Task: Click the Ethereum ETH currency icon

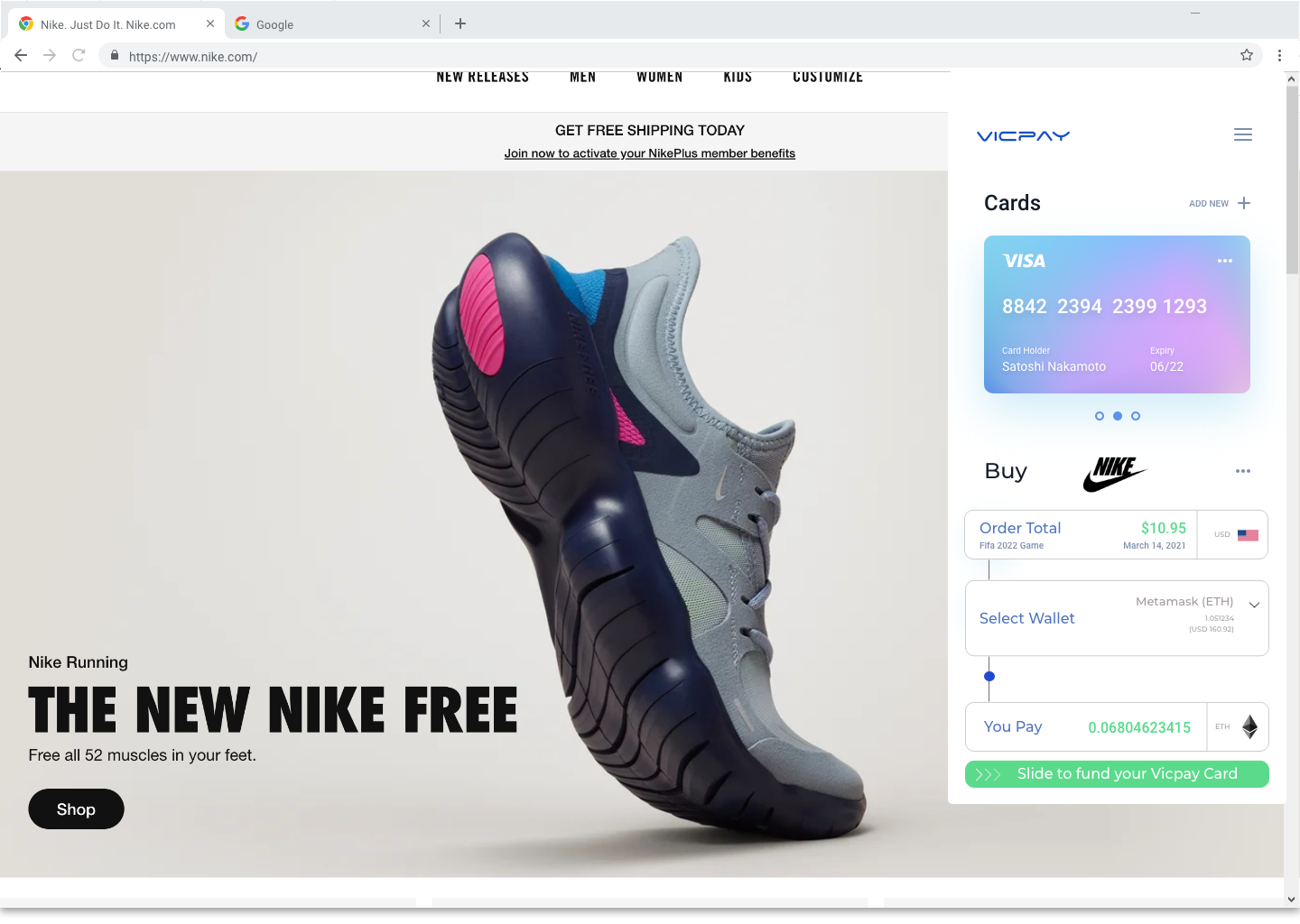Action: coord(1250,726)
